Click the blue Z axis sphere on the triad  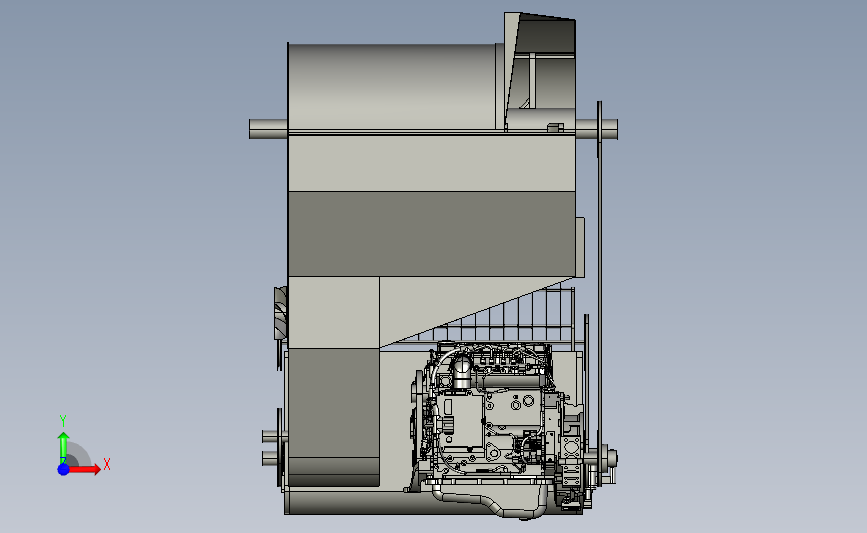click(63, 469)
